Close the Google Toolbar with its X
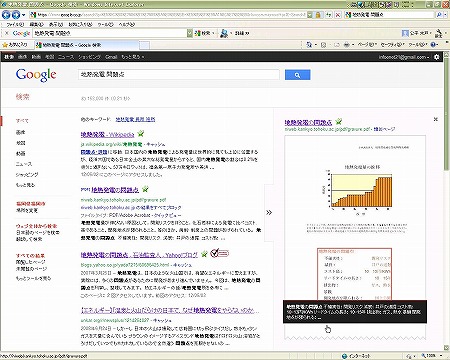 tap(7, 33)
